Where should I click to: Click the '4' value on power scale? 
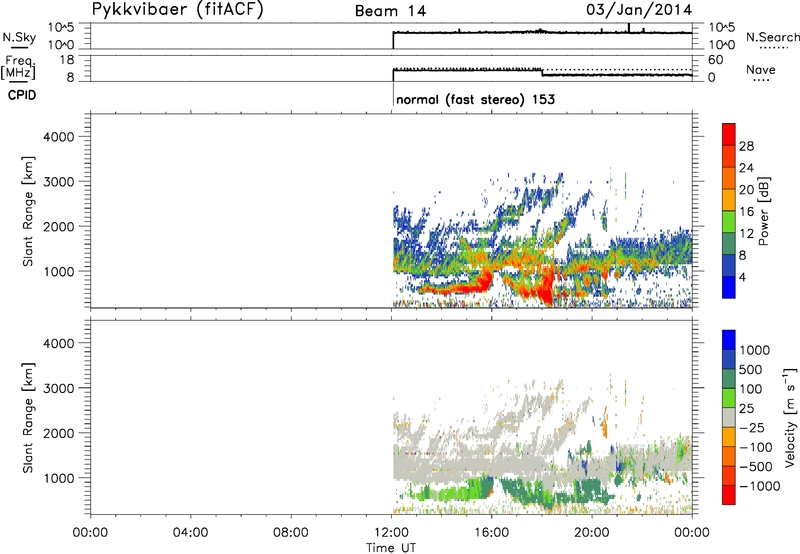click(742, 277)
